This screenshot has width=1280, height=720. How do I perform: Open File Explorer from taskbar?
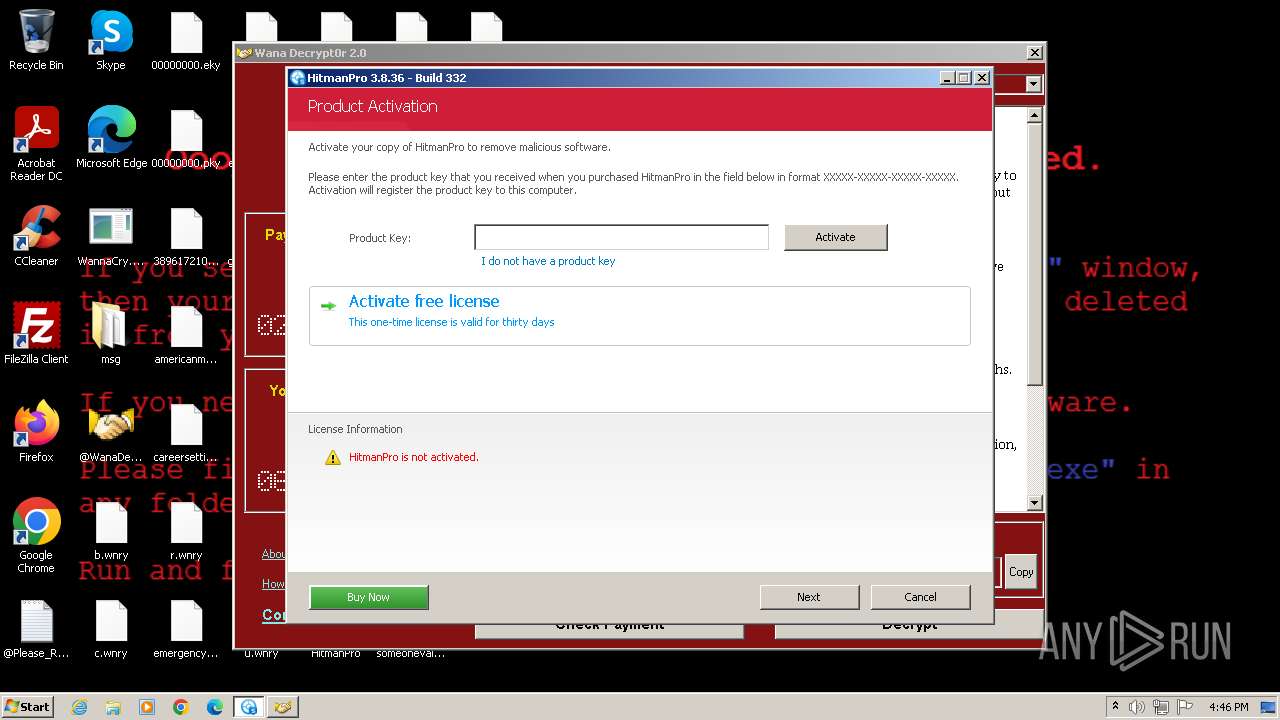pyautogui.click(x=113, y=707)
